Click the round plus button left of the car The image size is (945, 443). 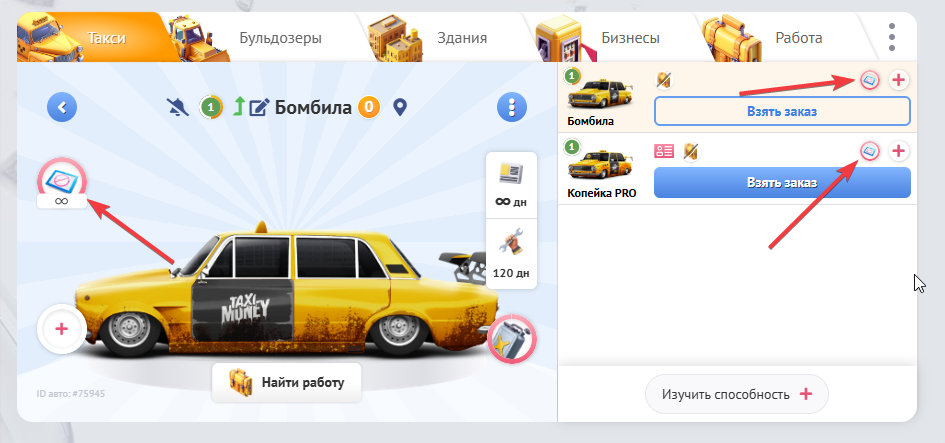pyautogui.click(x=61, y=329)
